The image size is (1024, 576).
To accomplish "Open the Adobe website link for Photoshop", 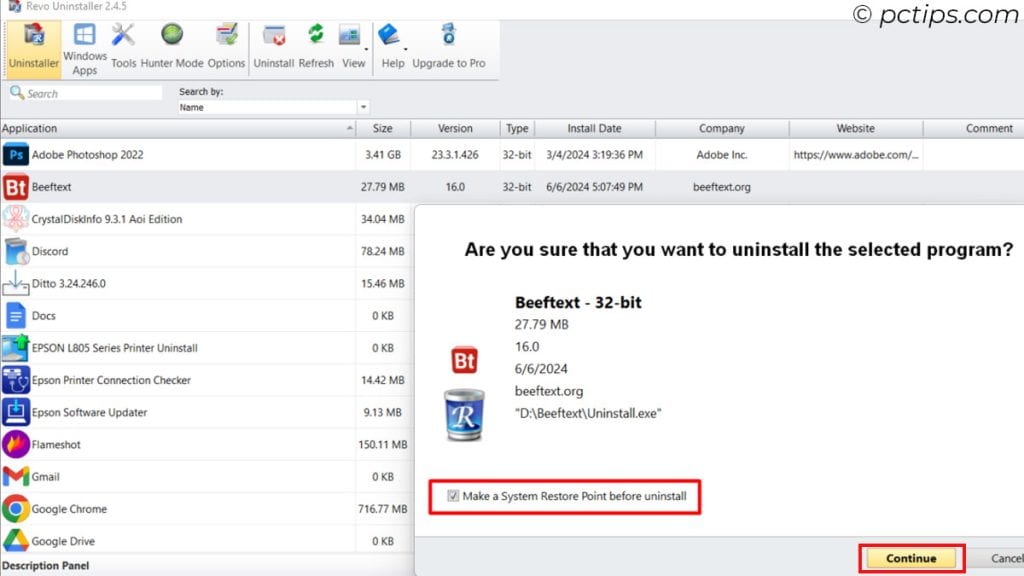I will (x=855, y=154).
